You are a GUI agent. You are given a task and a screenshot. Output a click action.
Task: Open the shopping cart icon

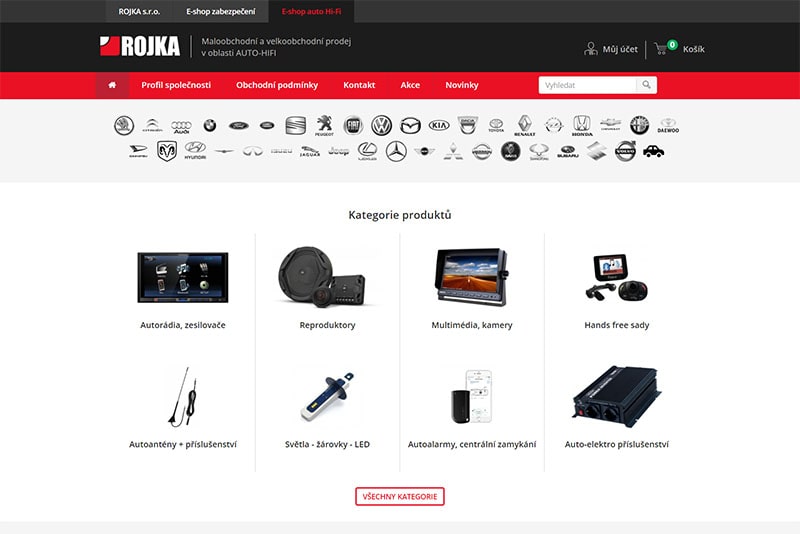click(661, 49)
